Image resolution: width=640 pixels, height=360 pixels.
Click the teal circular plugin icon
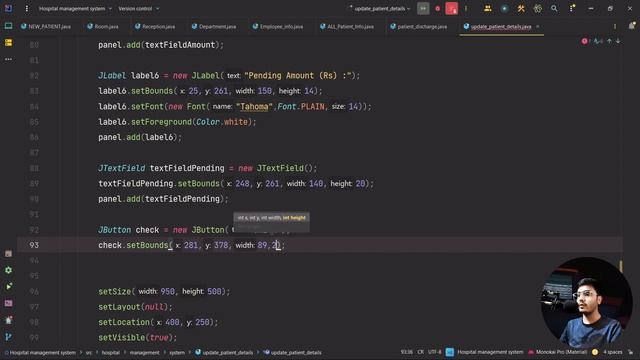pyautogui.click(x=504, y=9)
